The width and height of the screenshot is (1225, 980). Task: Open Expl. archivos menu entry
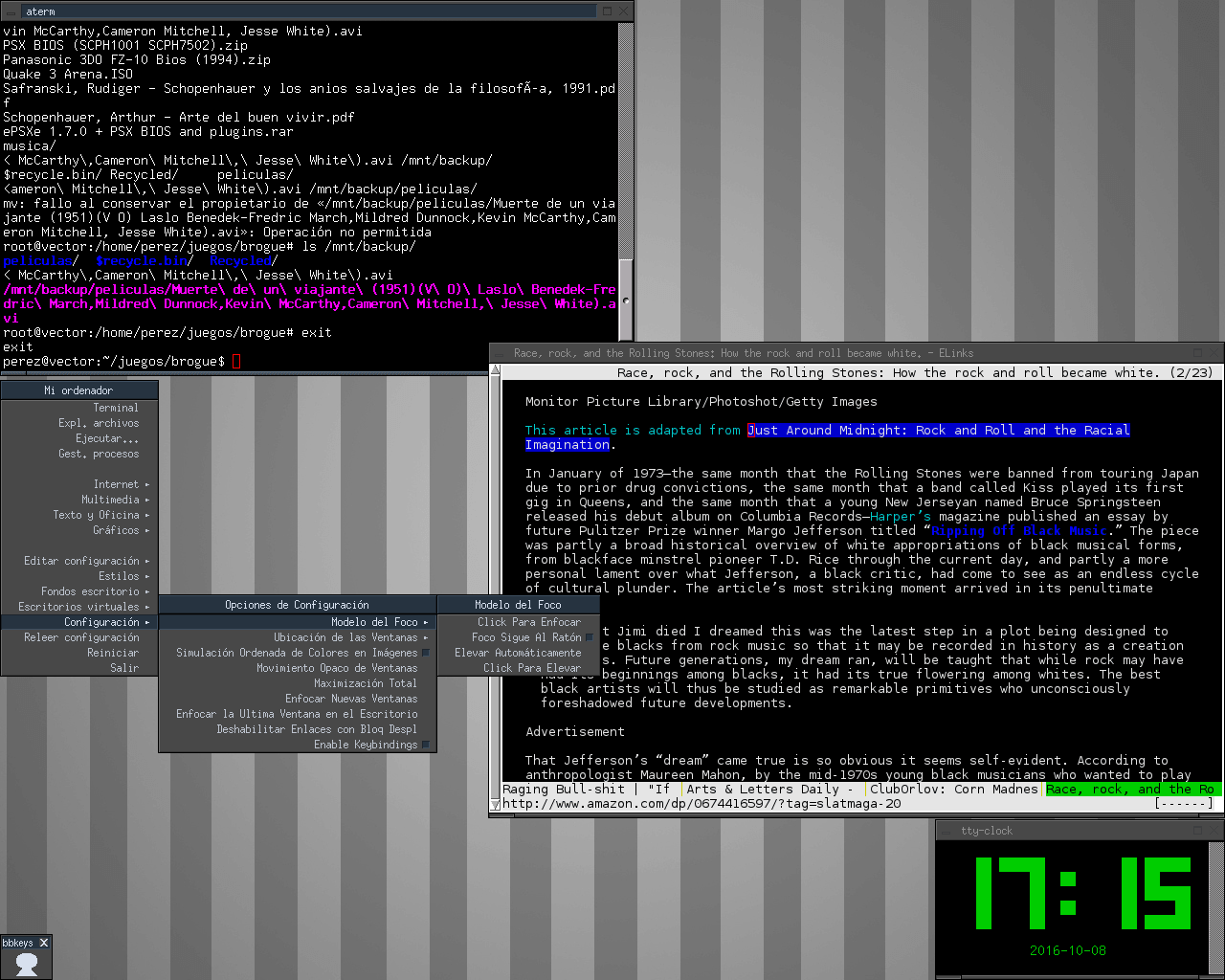pyautogui.click(x=79, y=423)
